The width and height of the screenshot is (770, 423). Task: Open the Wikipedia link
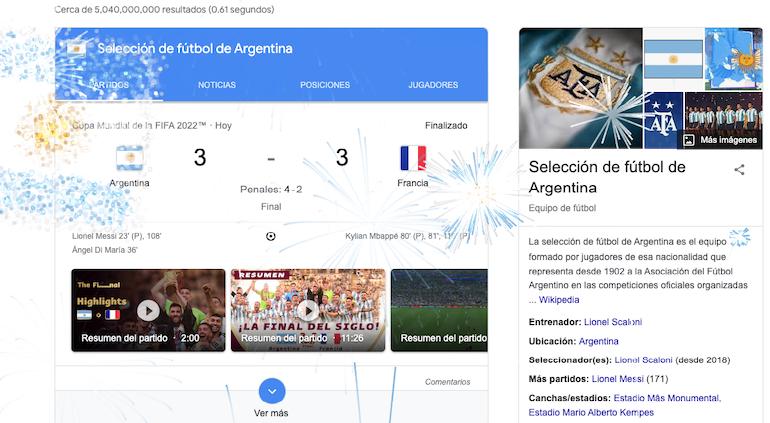559,300
